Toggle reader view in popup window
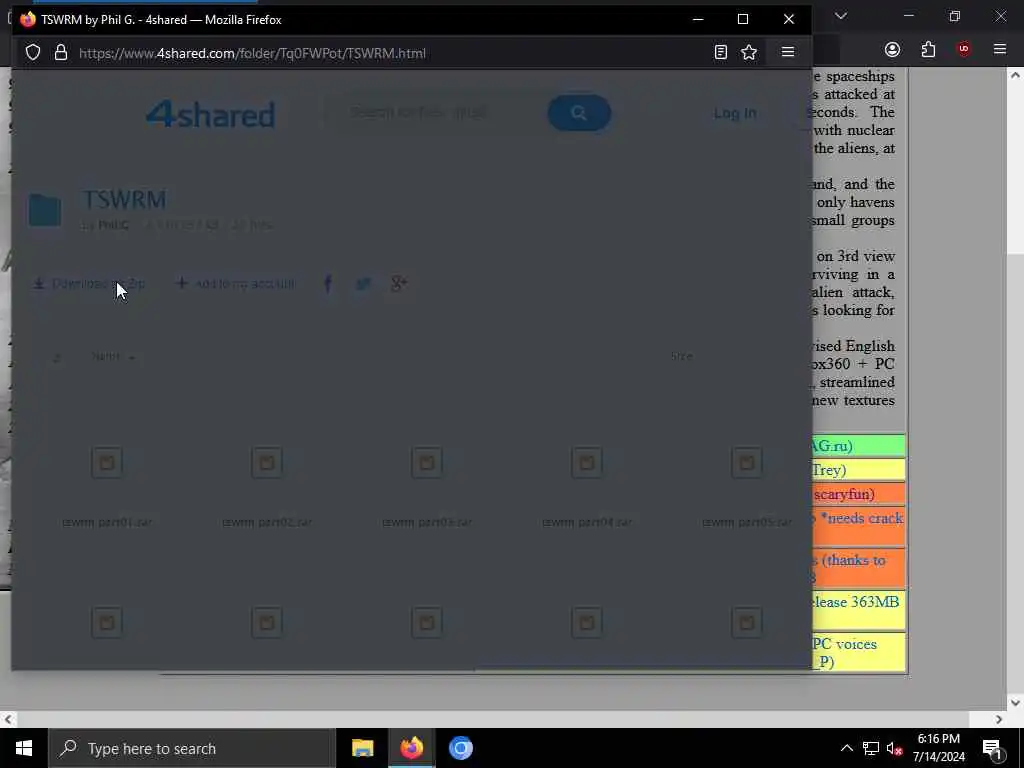The height and width of the screenshot is (768, 1024). pyautogui.click(x=720, y=52)
